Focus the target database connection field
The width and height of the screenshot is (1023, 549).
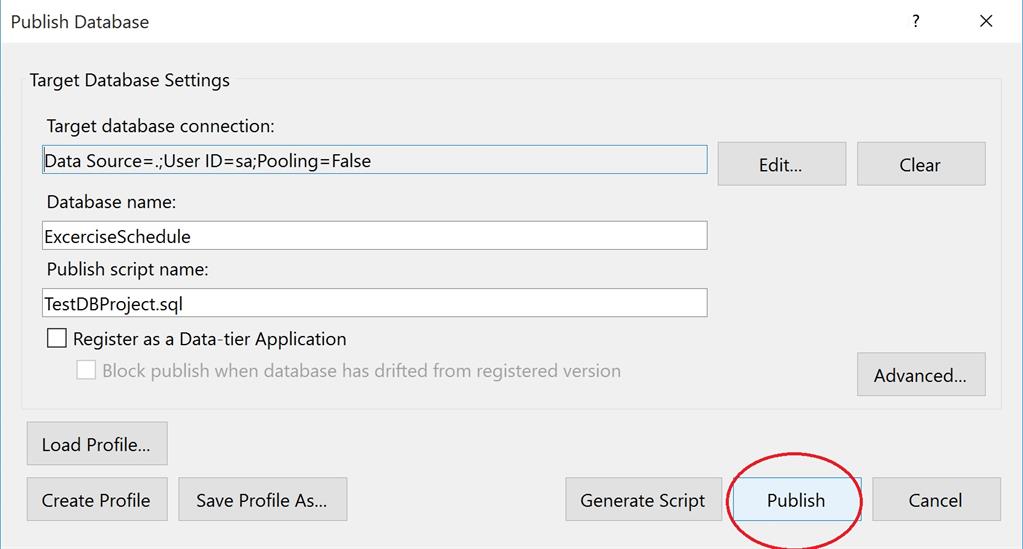pos(374,160)
